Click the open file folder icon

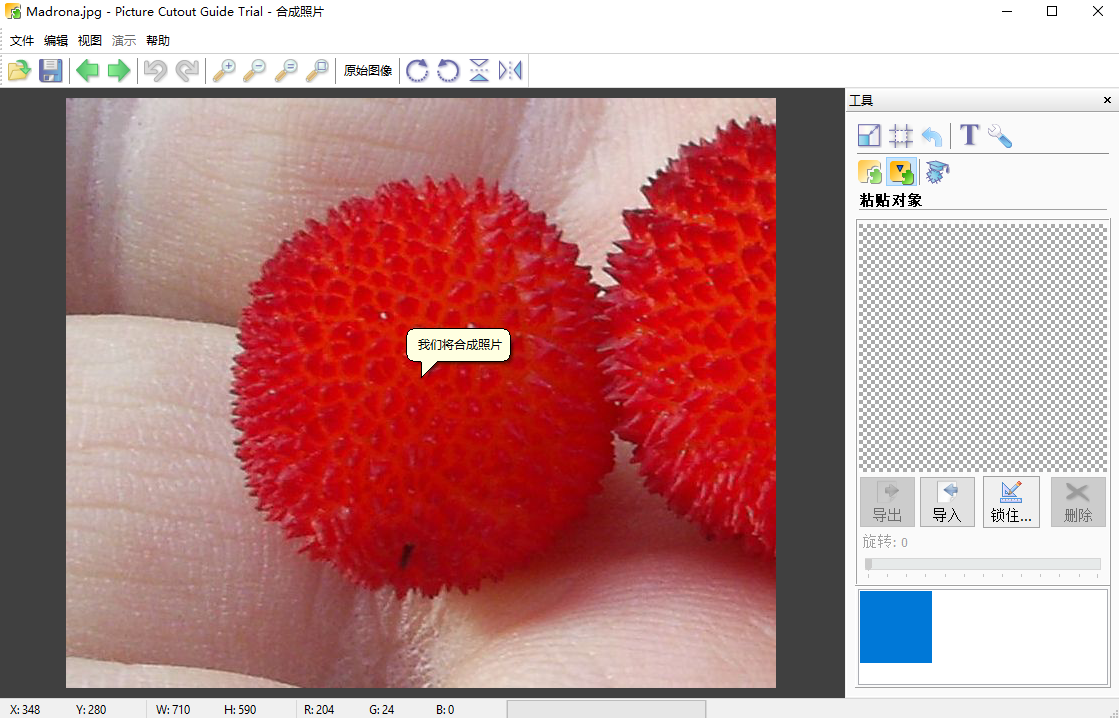[19, 70]
